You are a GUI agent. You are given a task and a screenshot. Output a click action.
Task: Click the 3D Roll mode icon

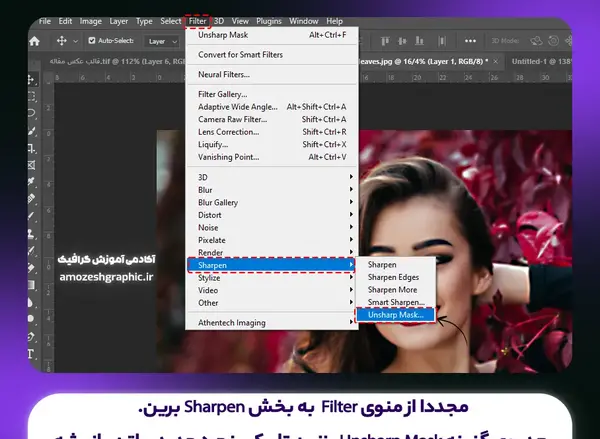553,41
